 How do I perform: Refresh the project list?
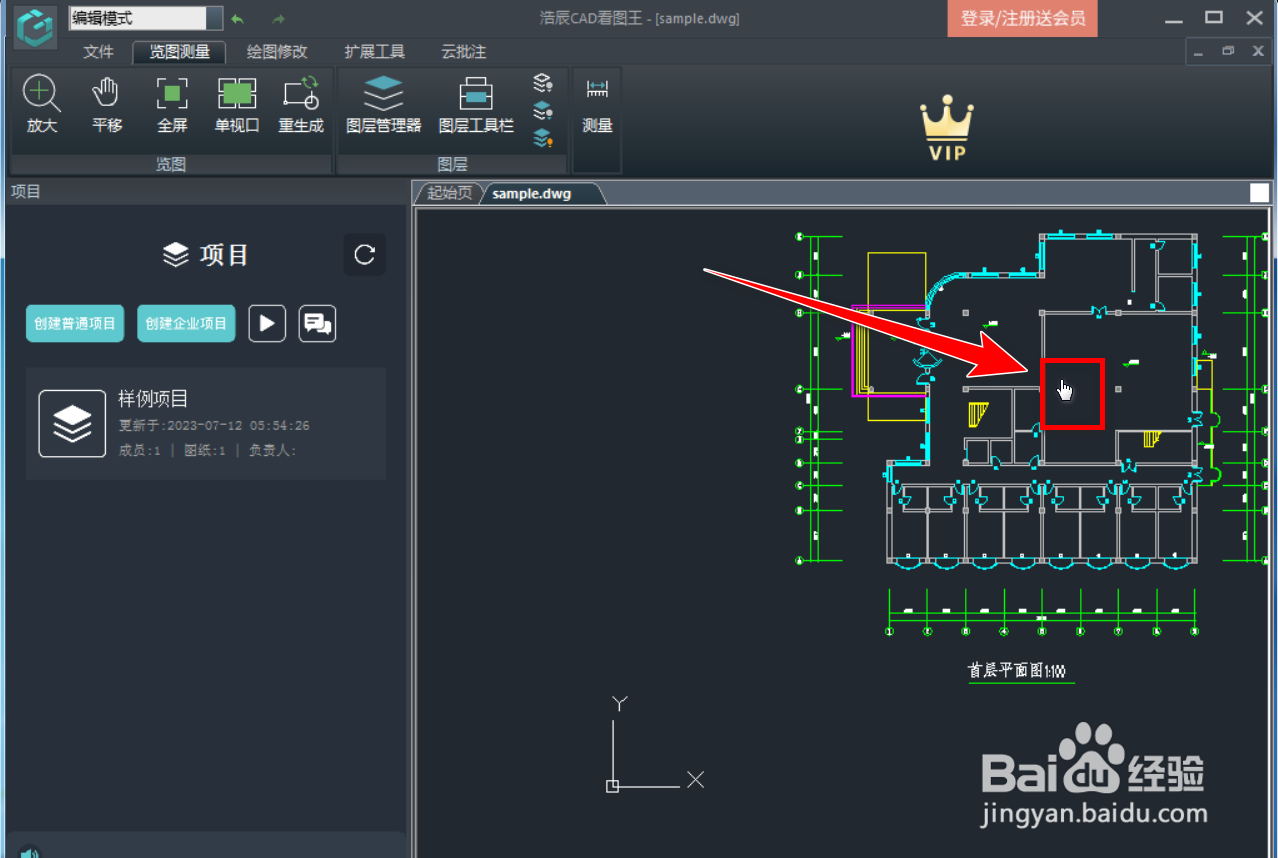coord(365,255)
